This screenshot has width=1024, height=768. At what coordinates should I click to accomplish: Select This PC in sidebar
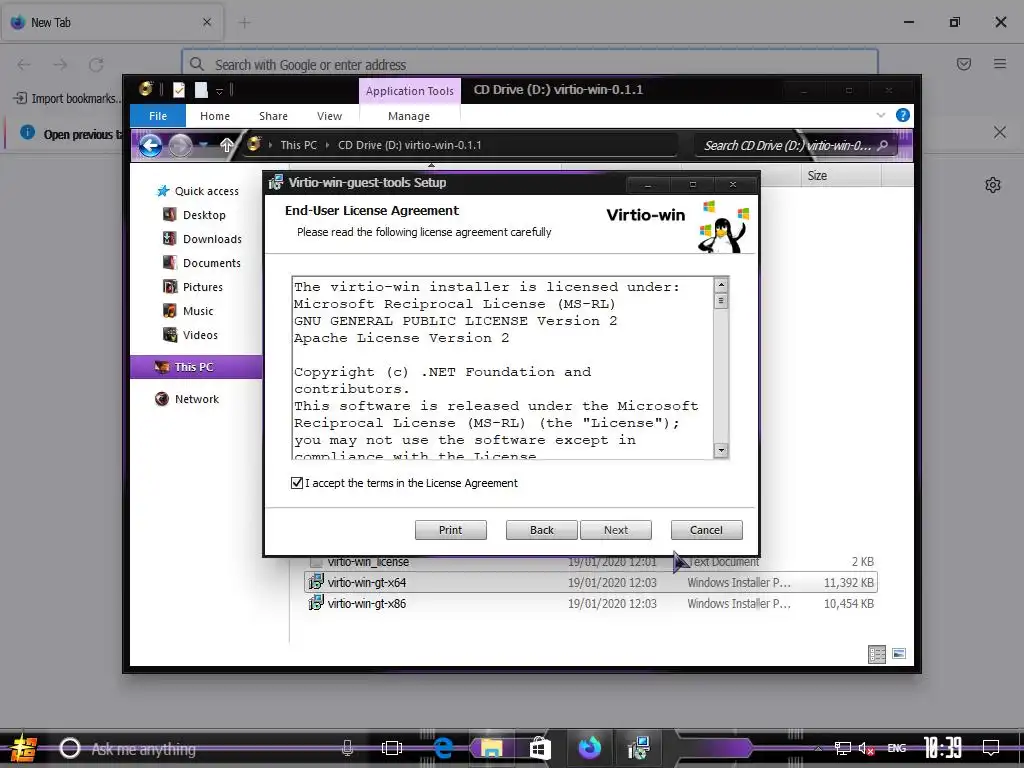[196, 367]
